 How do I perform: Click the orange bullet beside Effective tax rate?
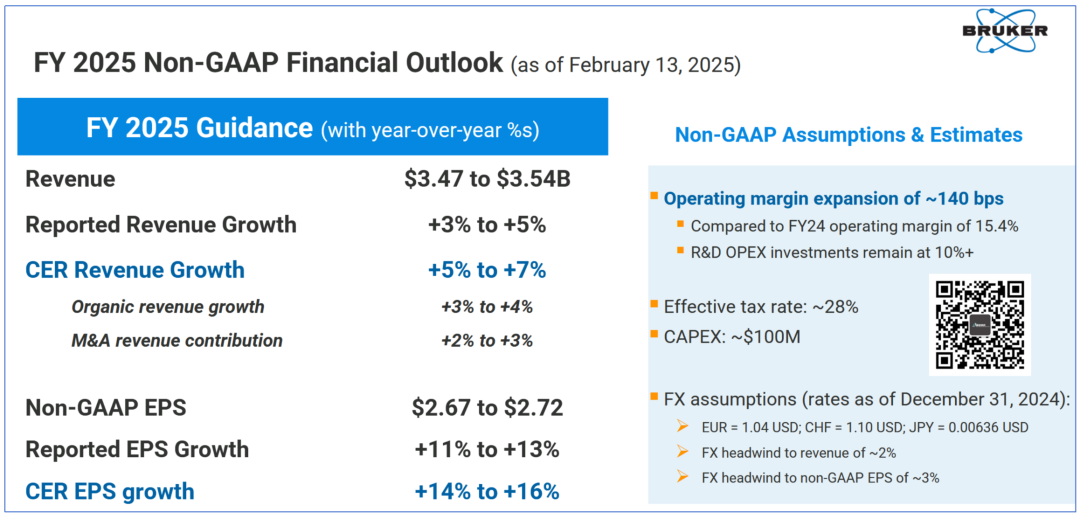pyautogui.click(x=654, y=303)
